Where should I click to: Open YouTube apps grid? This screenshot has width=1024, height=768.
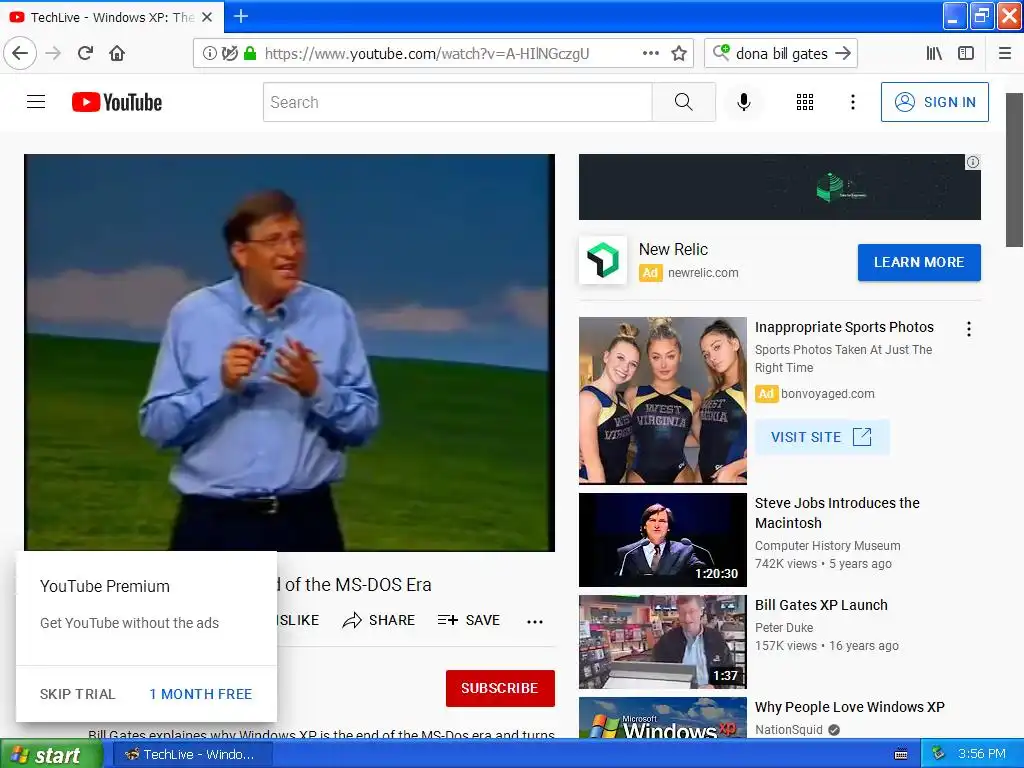click(x=805, y=102)
